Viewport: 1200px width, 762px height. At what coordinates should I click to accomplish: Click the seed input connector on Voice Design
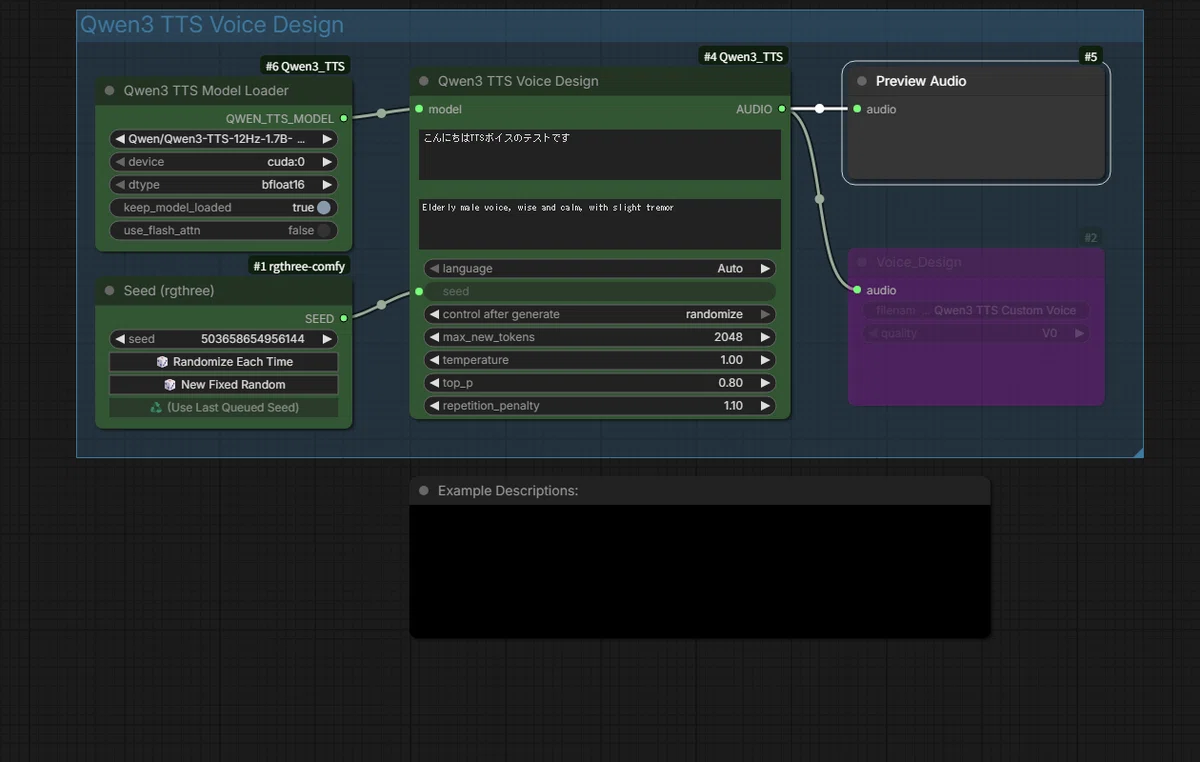pos(419,291)
